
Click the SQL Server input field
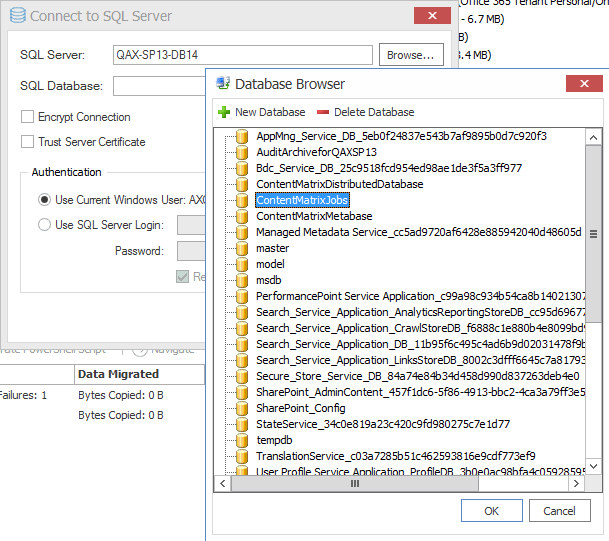point(243,55)
